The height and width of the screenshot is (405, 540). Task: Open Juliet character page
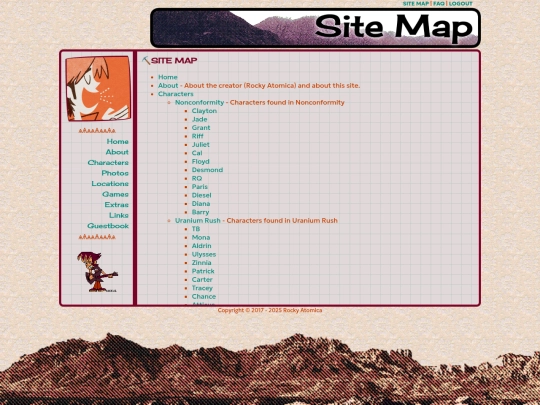coord(200,145)
